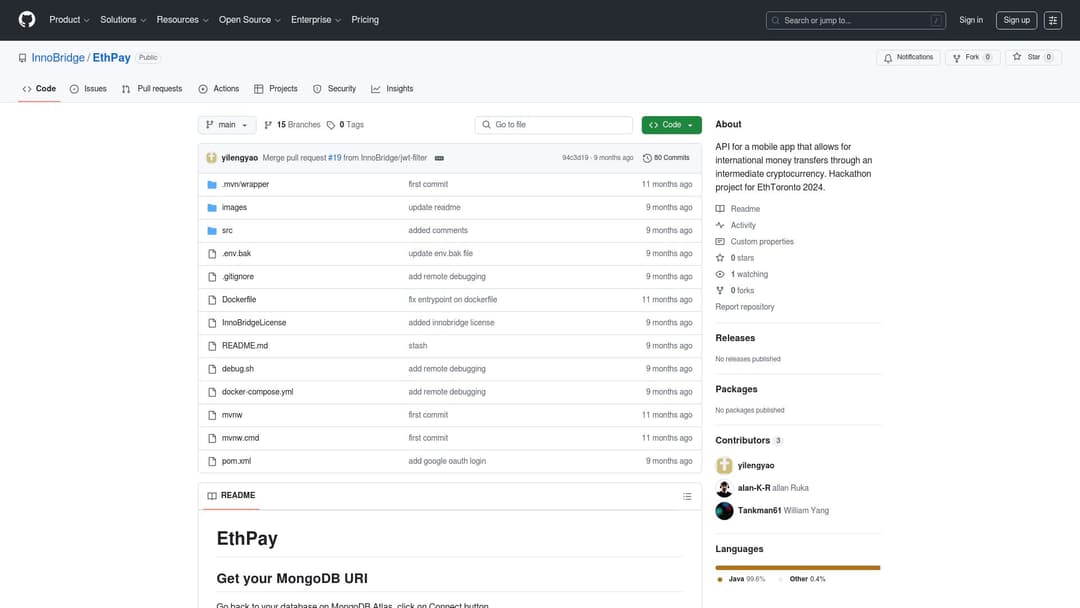The width and height of the screenshot is (1080, 608).
Task: Click yilengyao commit author name
Action: [x=240, y=158]
